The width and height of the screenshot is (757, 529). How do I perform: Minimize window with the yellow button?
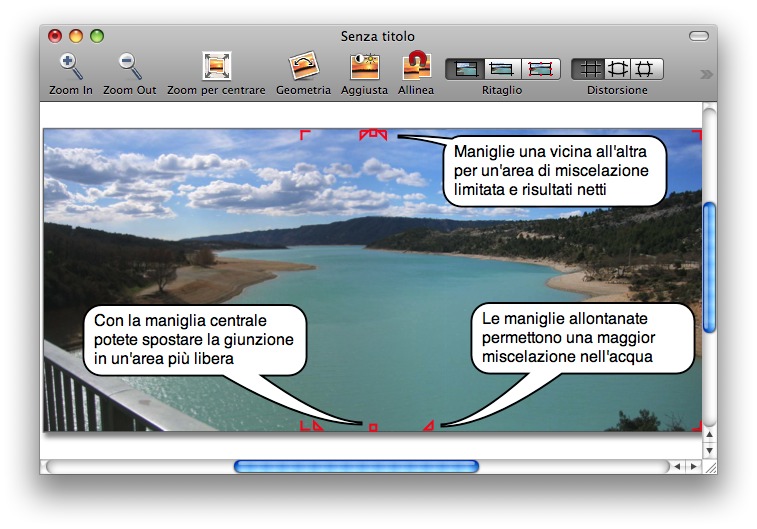(76, 36)
